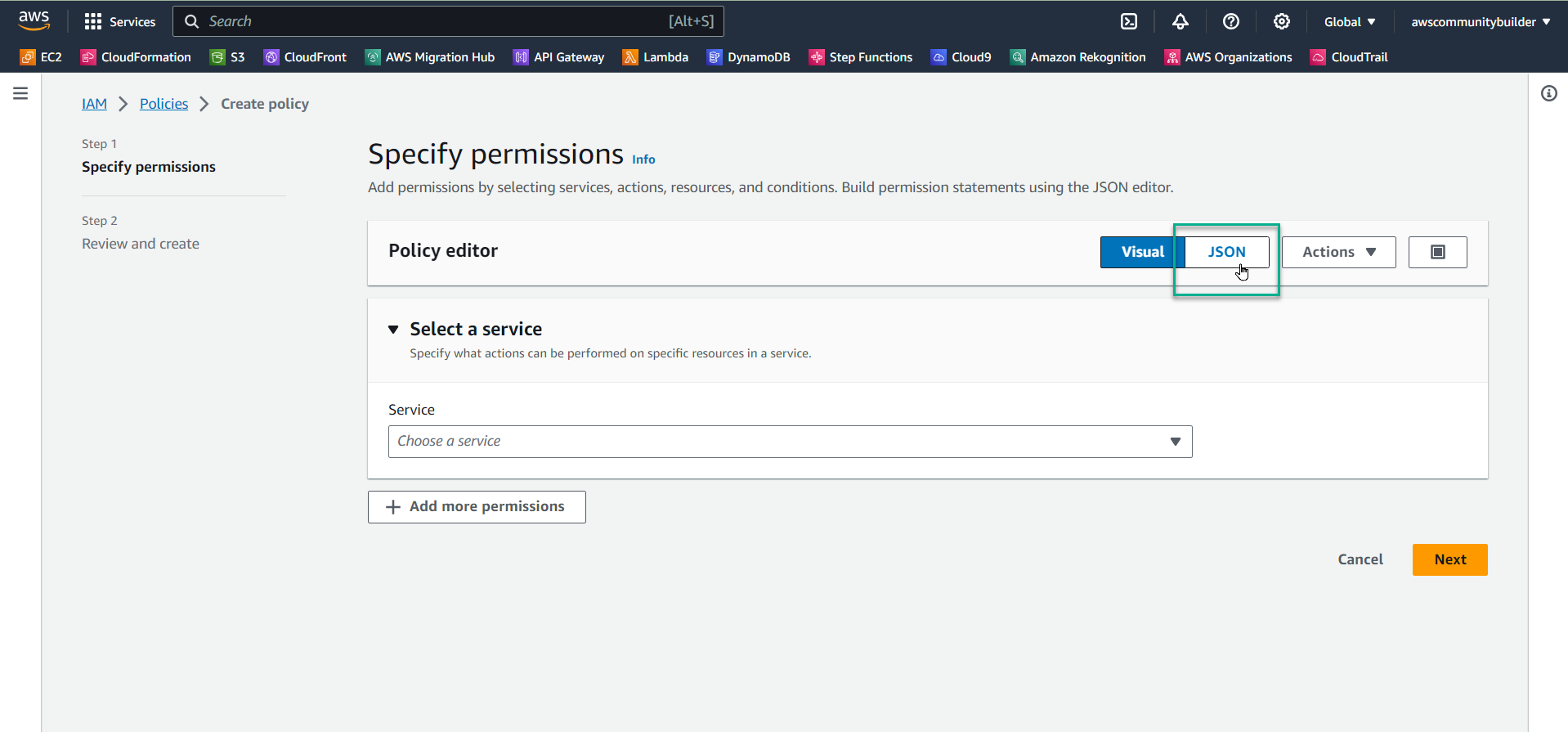Open the CloudShell terminal icon

point(1129,22)
